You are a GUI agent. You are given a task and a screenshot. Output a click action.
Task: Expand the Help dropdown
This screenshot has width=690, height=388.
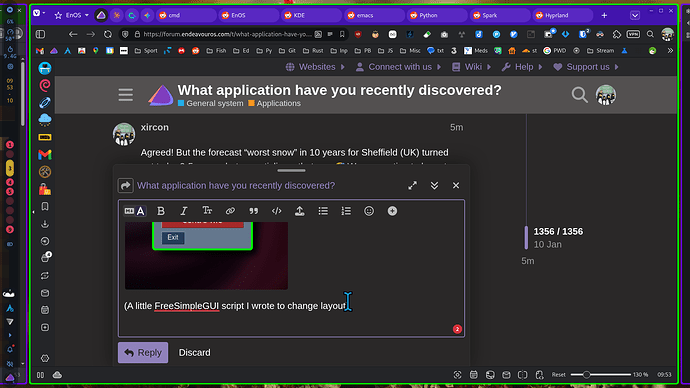[x=522, y=67]
